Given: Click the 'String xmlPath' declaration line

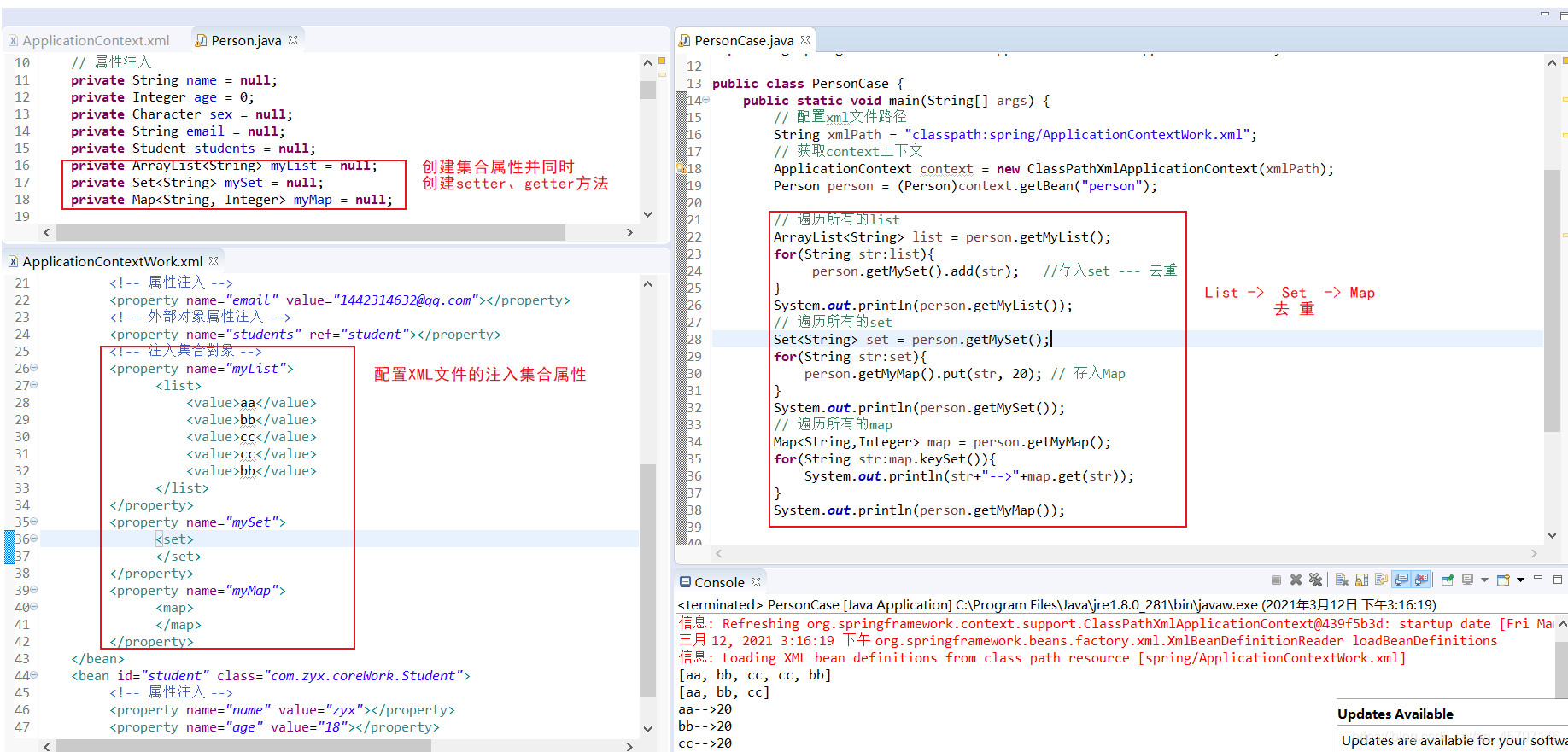Looking at the screenshot, I should (1015, 135).
